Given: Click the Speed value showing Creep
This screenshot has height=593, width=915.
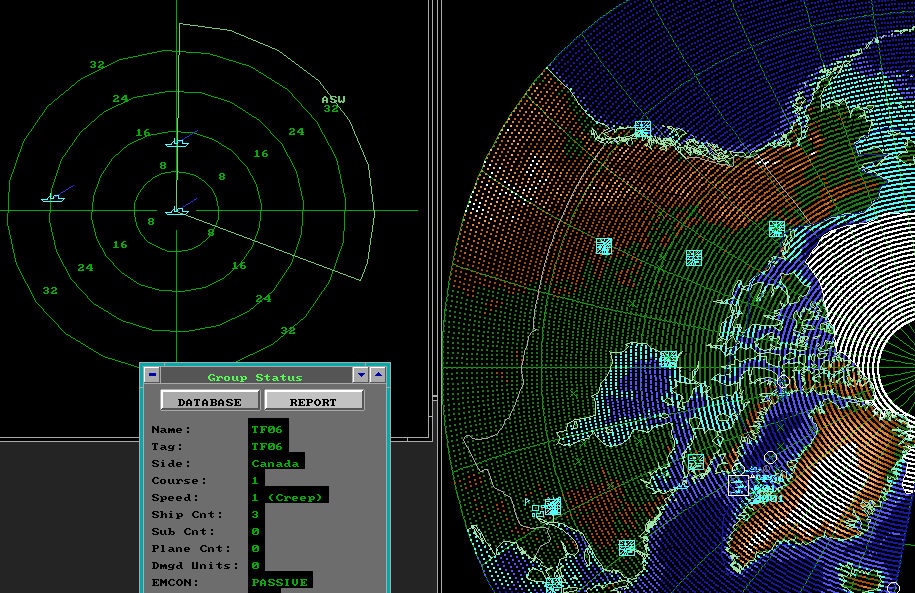Looking at the screenshot, I should 288,497.
